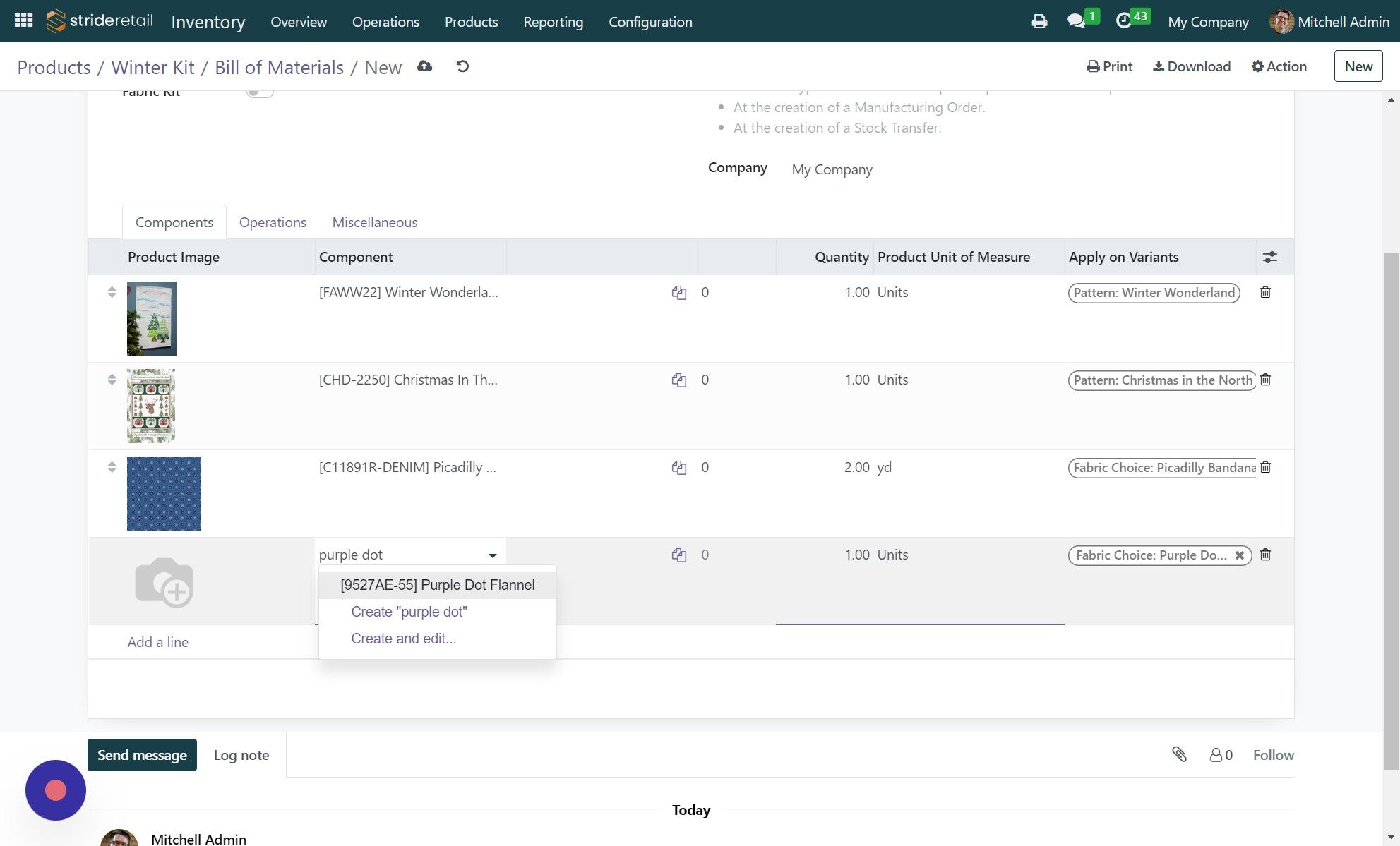The height and width of the screenshot is (846, 1400).
Task: Go to Bill of Materials breadcrumb
Action: pos(279,67)
